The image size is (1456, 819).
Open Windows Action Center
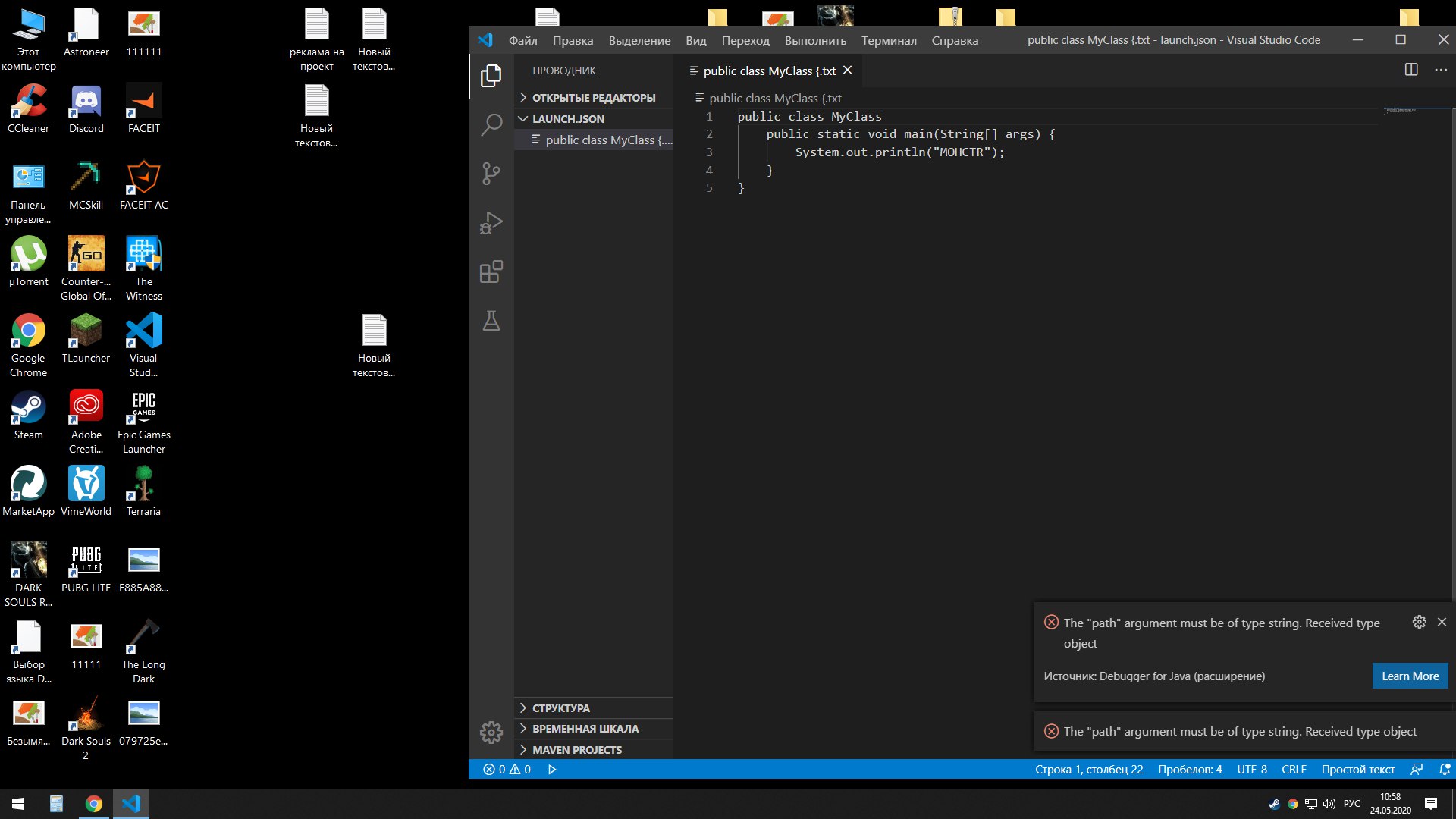coord(1431,804)
